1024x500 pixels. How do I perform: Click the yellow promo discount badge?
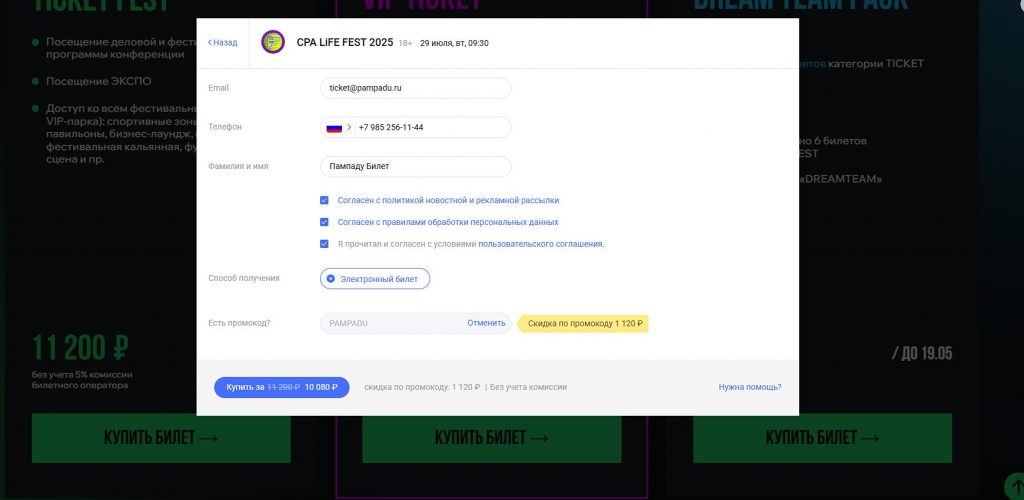tap(583, 323)
